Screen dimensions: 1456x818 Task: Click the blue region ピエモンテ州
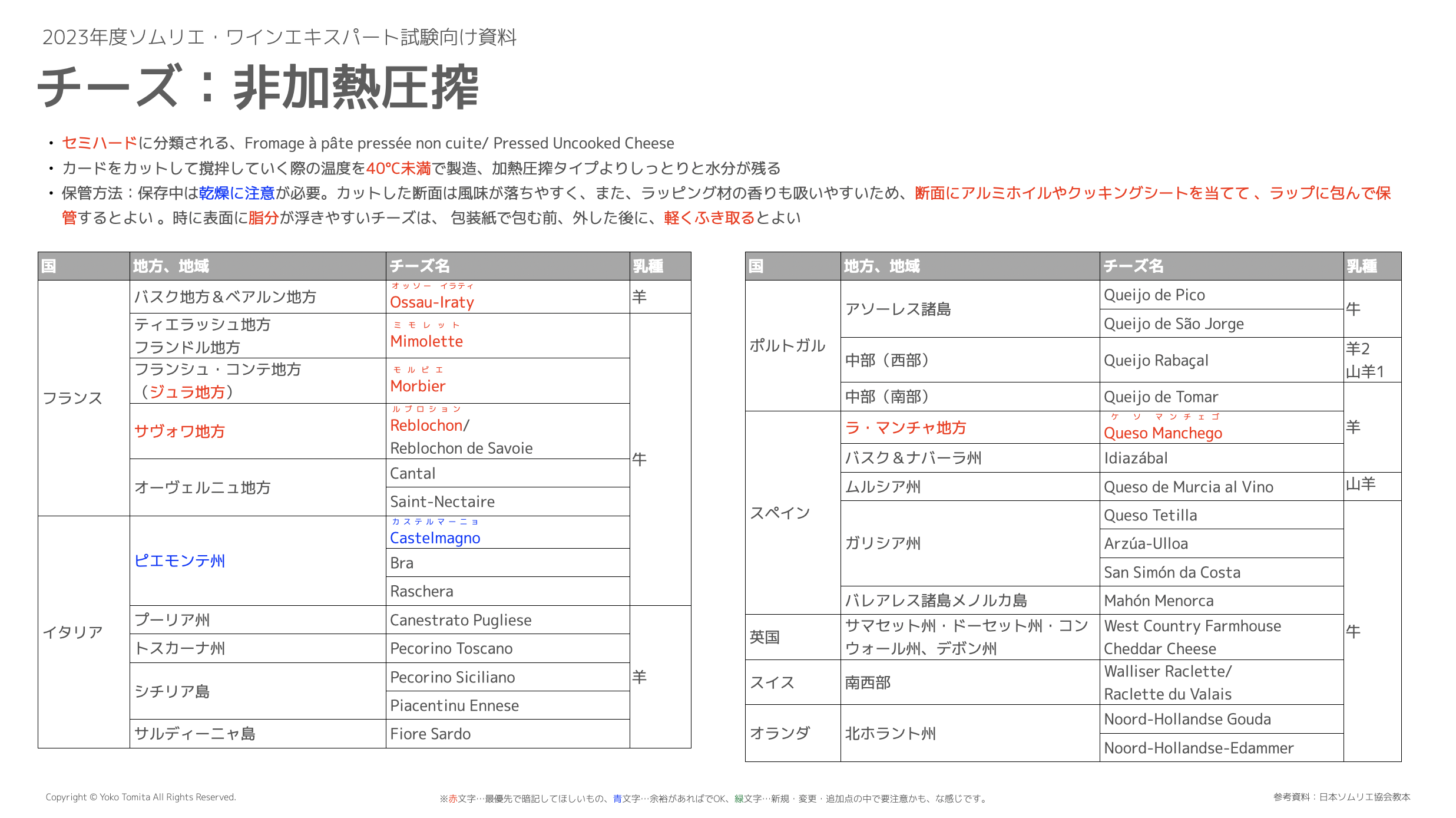click(x=180, y=560)
